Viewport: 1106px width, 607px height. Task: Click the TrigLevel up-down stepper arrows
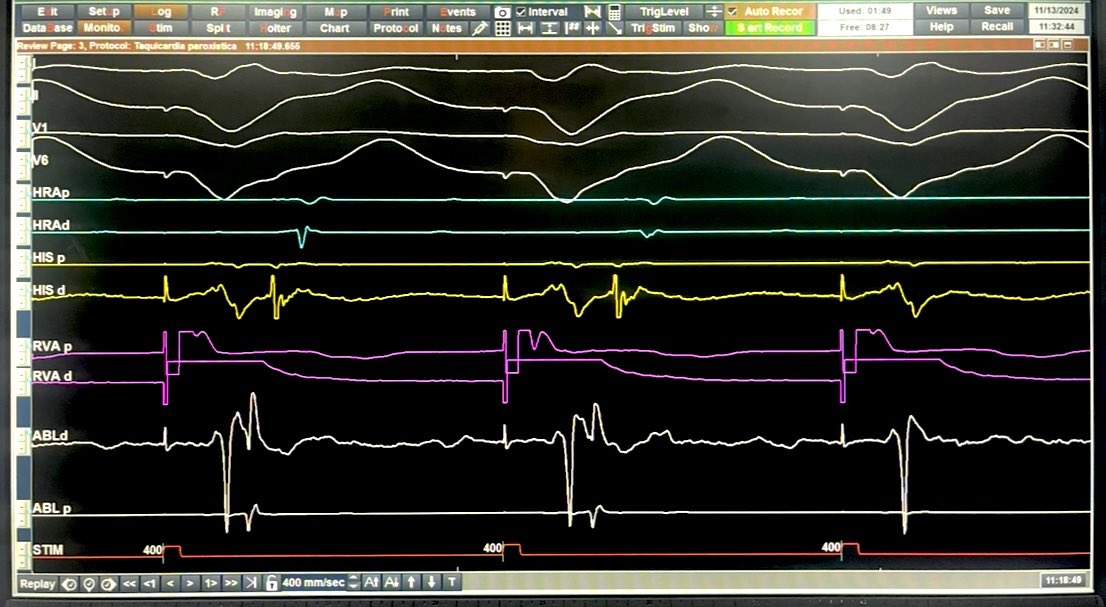[x=713, y=12]
